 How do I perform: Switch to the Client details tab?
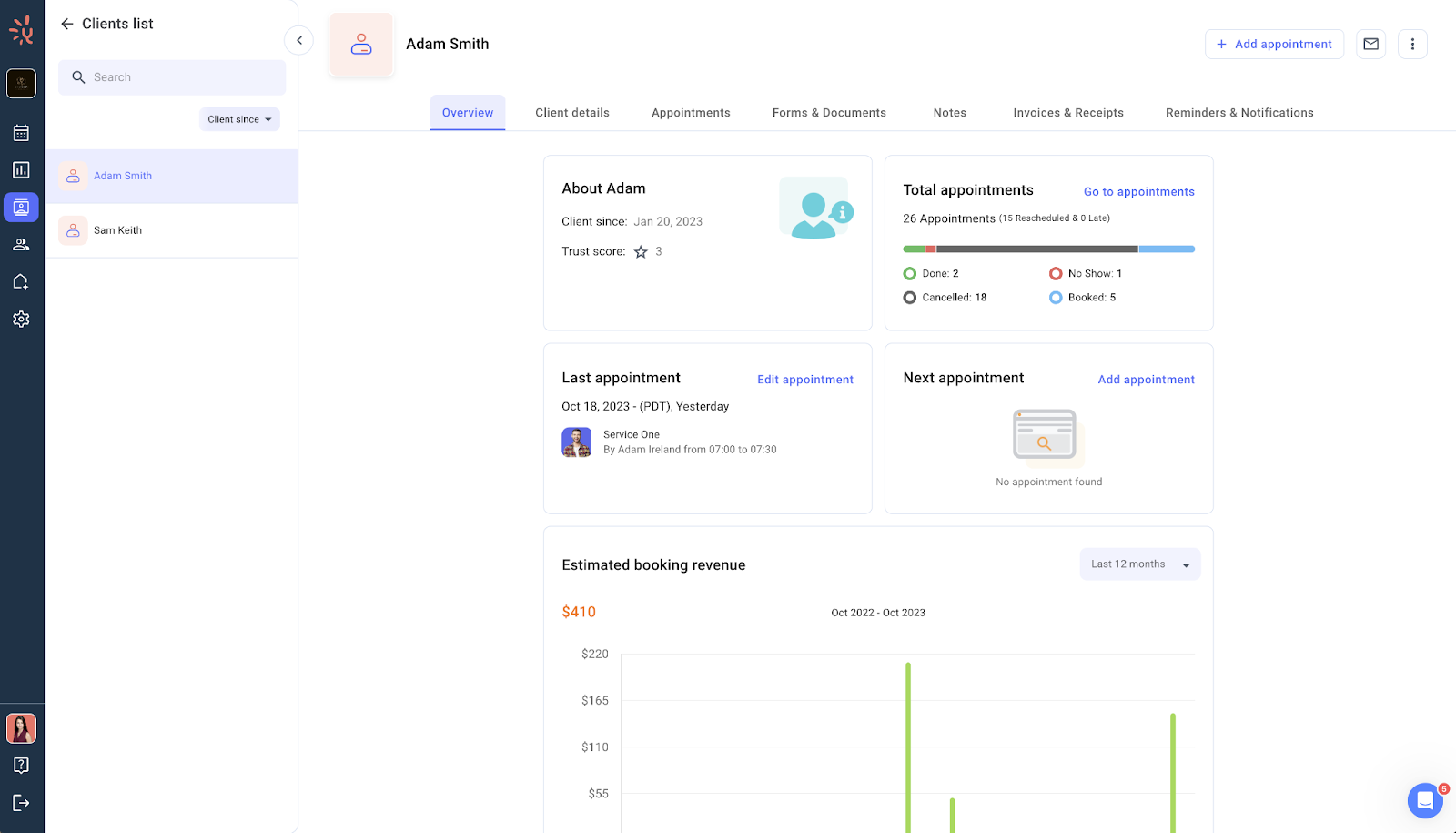pyautogui.click(x=572, y=113)
